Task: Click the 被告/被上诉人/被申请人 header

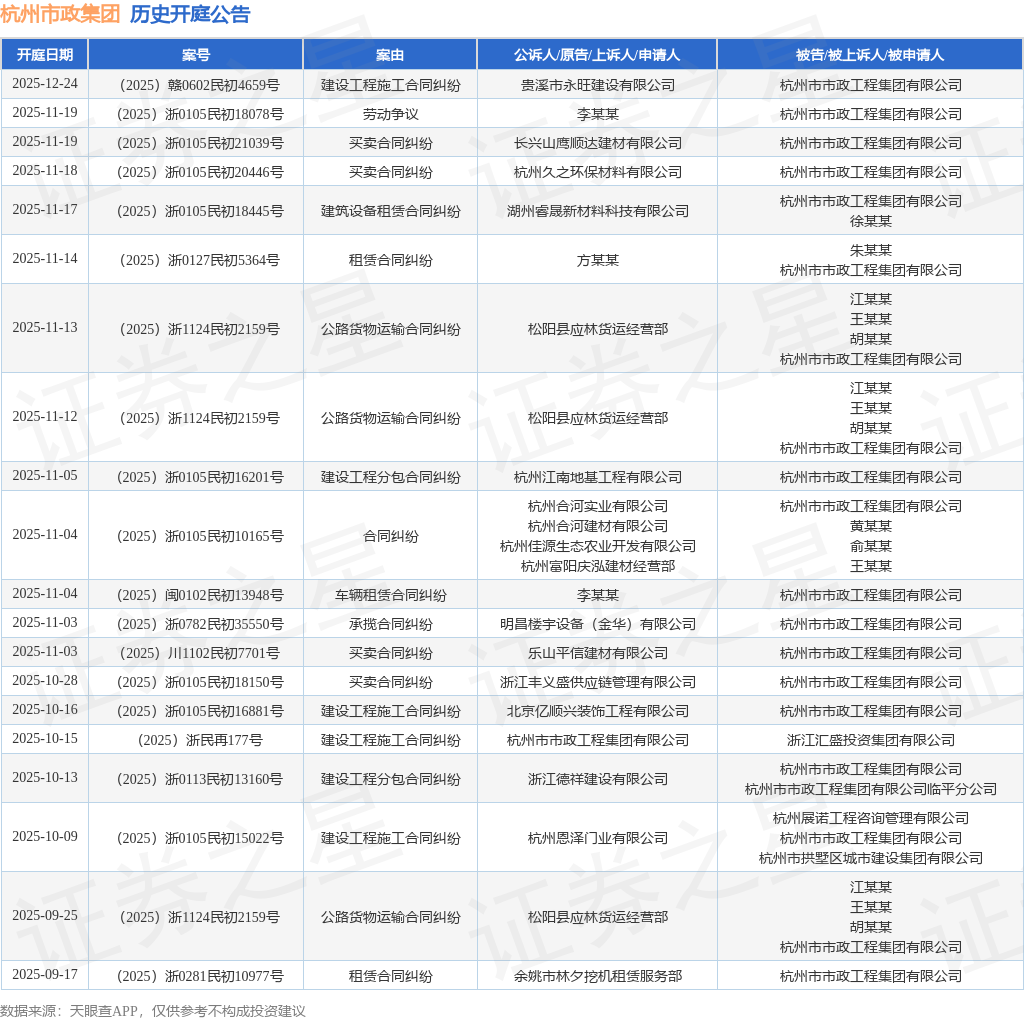Action: click(x=870, y=55)
